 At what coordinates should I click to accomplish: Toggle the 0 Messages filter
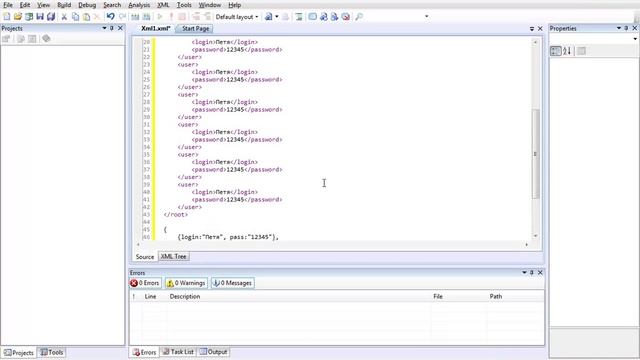233,283
